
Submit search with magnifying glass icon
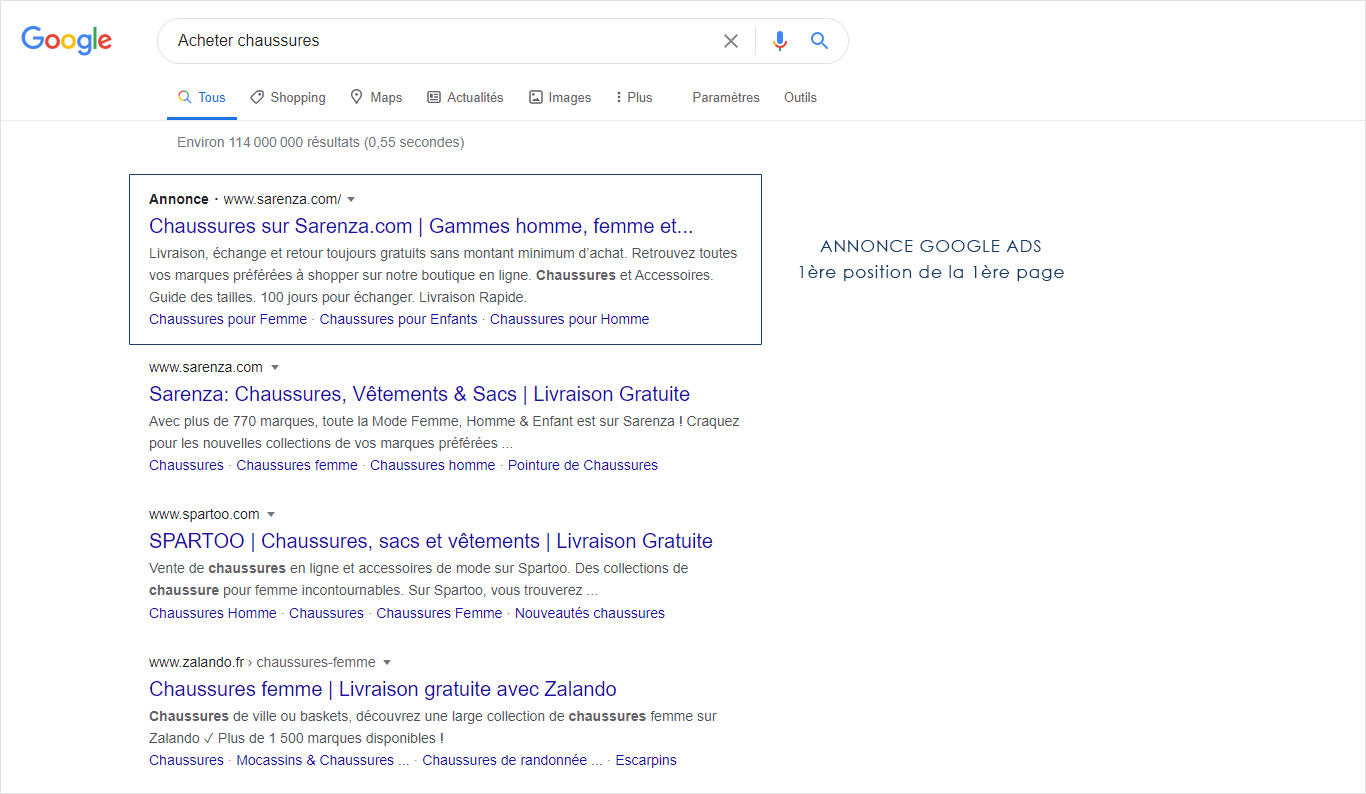click(820, 41)
